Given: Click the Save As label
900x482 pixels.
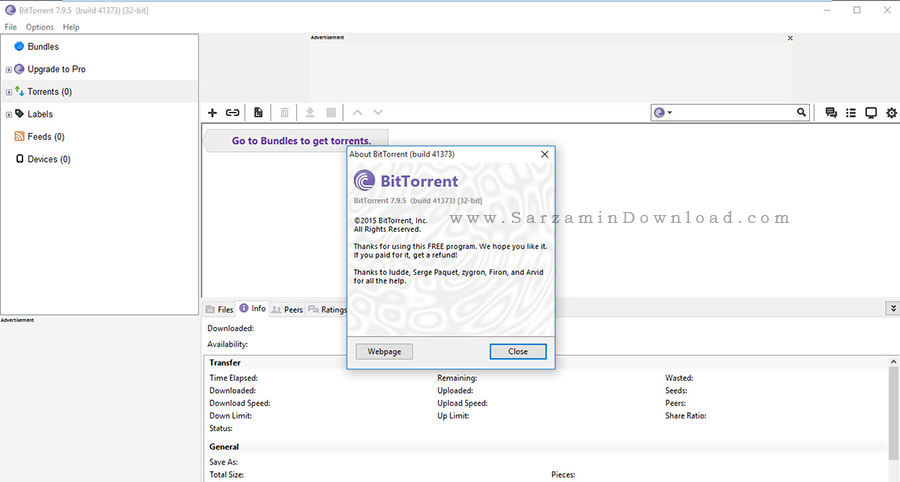Looking at the screenshot, I should point(223,461).
